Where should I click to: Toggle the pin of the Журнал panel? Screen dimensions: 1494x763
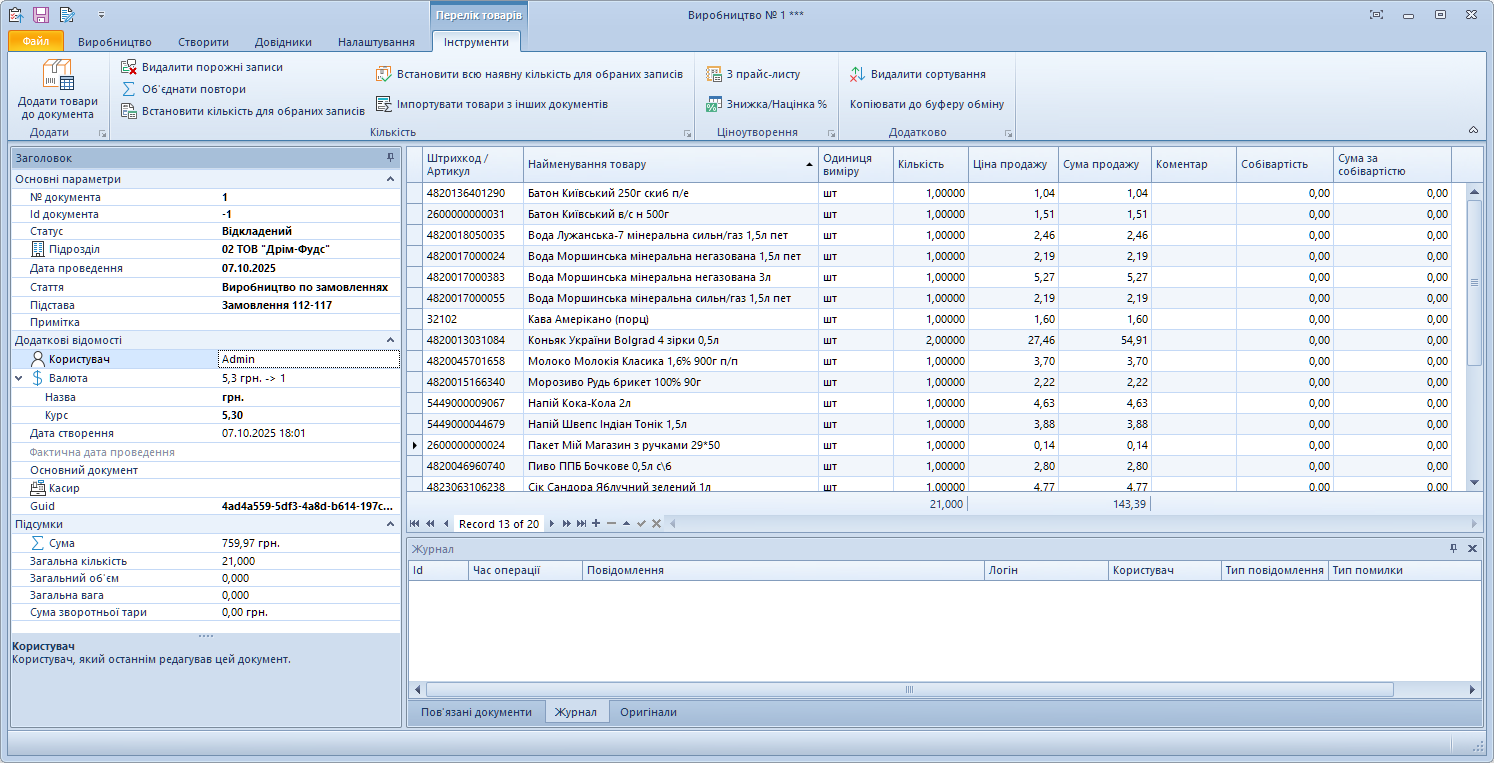(1454, 549)
